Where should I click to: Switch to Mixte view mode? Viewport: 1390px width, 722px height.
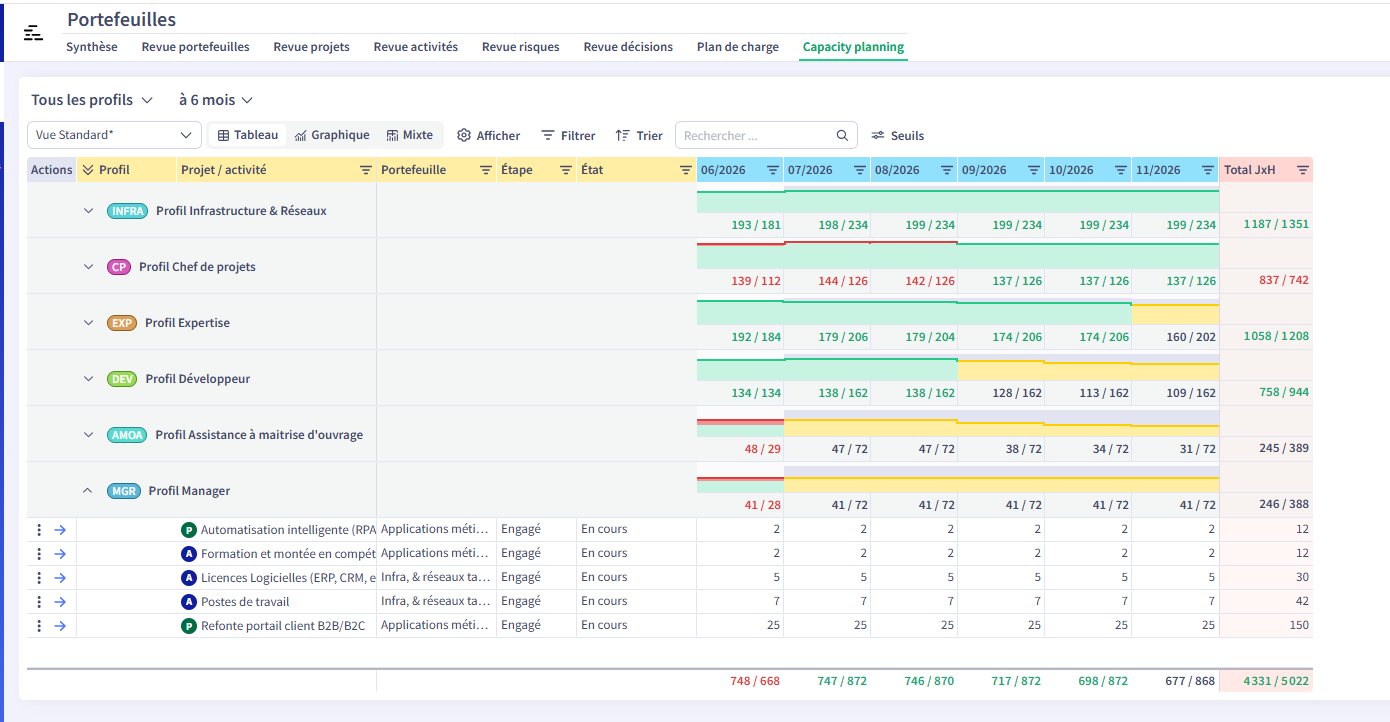[410, 135]
